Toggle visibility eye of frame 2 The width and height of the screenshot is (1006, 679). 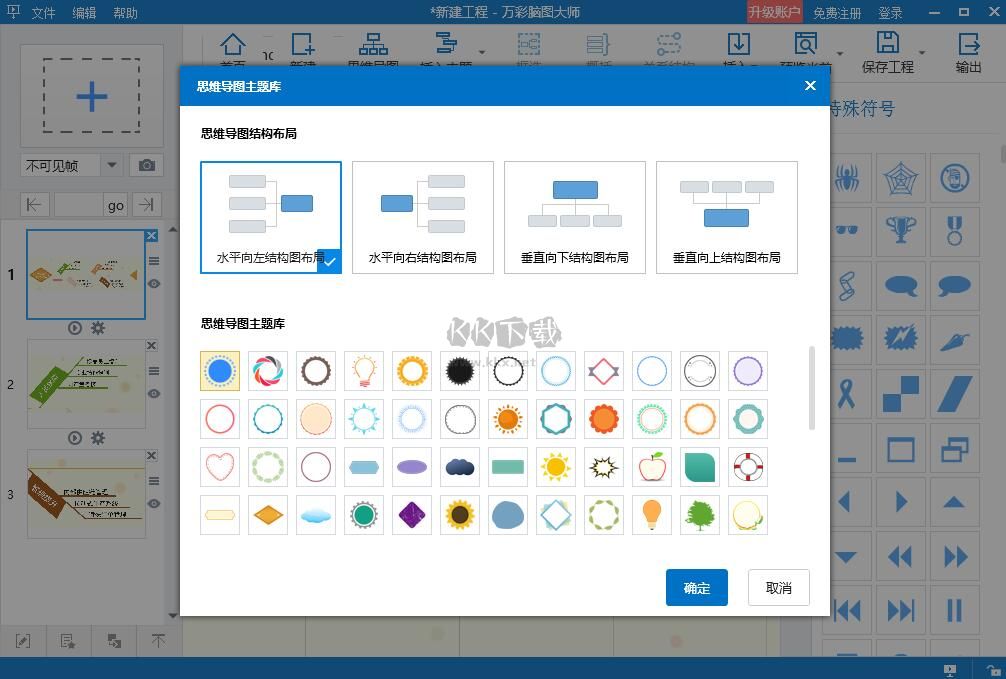(154, 393)
